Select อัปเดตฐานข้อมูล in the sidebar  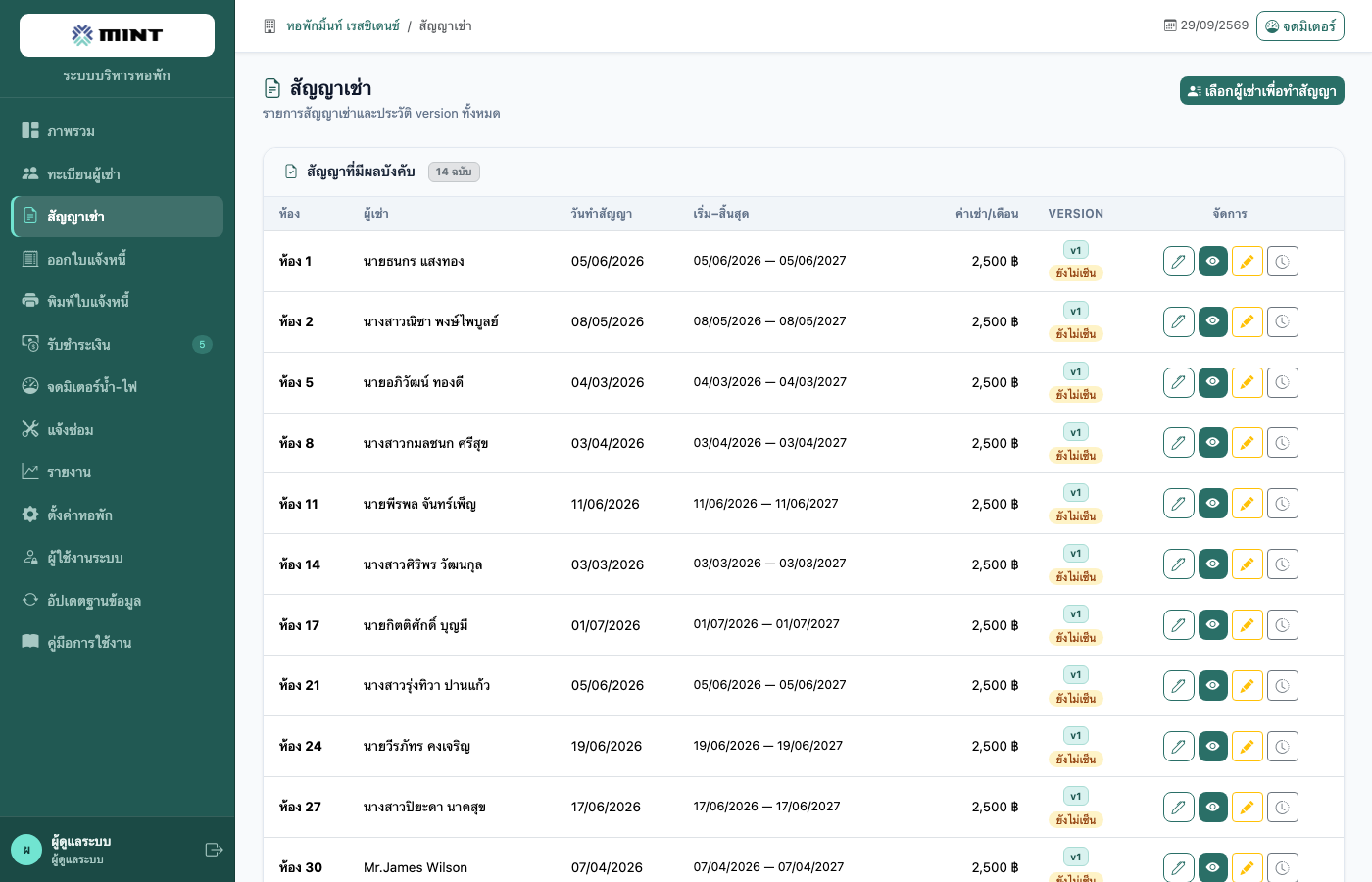pos(117,601)
